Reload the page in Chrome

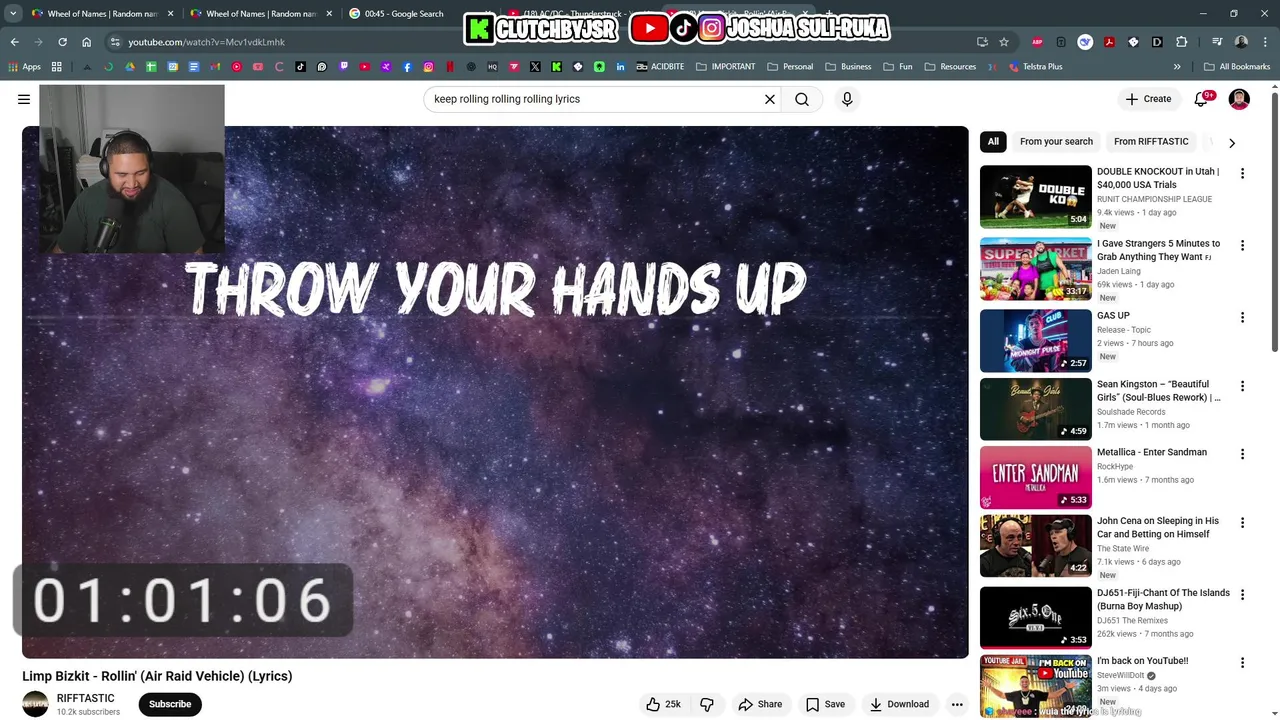[62, 42]
